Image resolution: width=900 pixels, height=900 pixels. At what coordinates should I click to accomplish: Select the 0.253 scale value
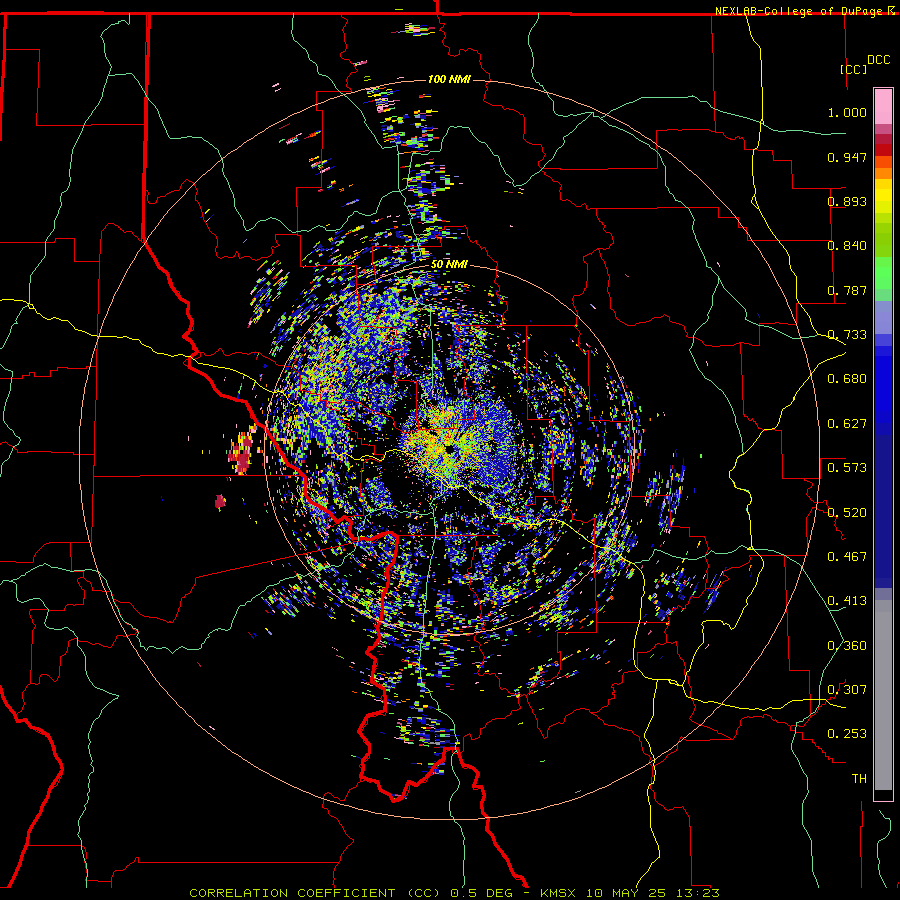(x=847, y=734)
